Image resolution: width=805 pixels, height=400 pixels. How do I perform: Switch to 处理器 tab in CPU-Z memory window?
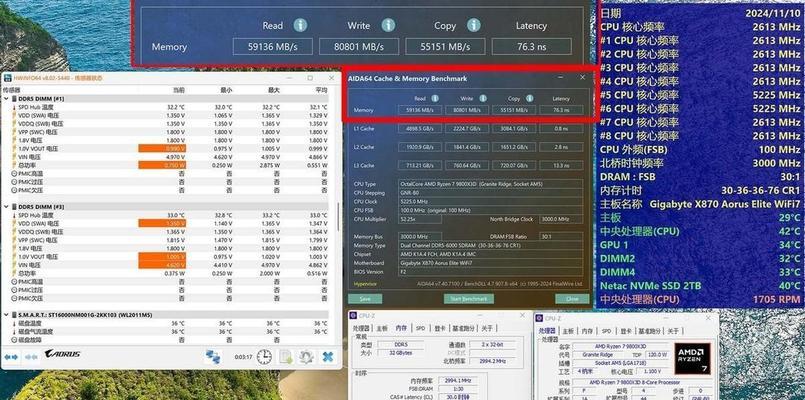361,328
